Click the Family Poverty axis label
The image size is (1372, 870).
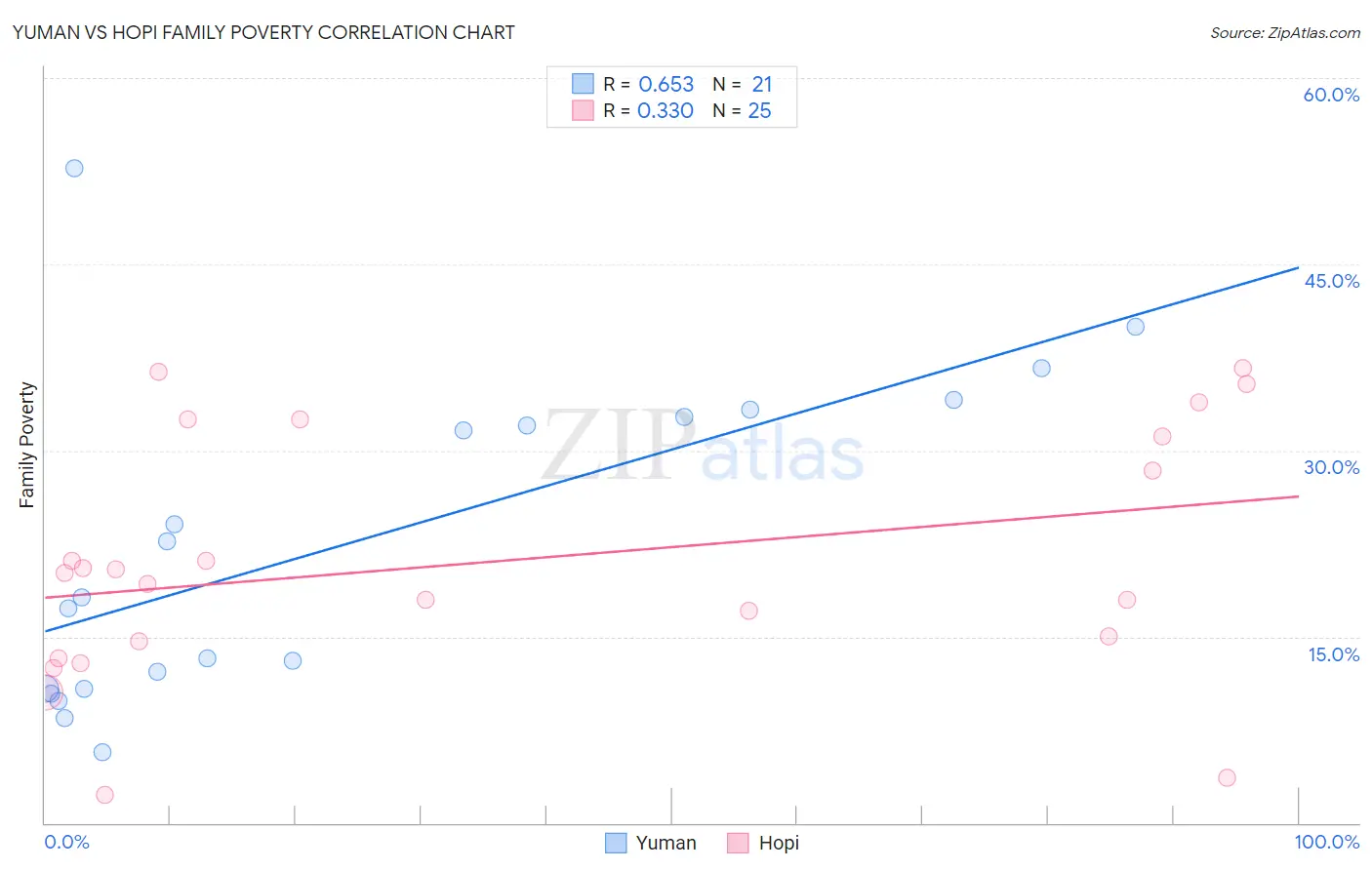pyautogui.click(x=27, y=445)
